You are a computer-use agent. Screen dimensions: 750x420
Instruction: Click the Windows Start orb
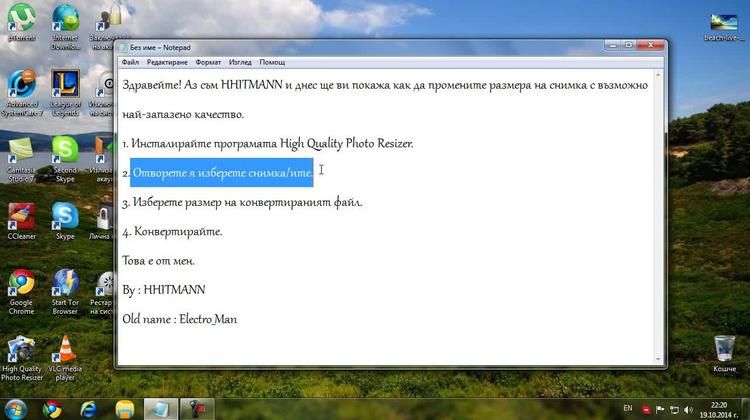coord(15,409)
